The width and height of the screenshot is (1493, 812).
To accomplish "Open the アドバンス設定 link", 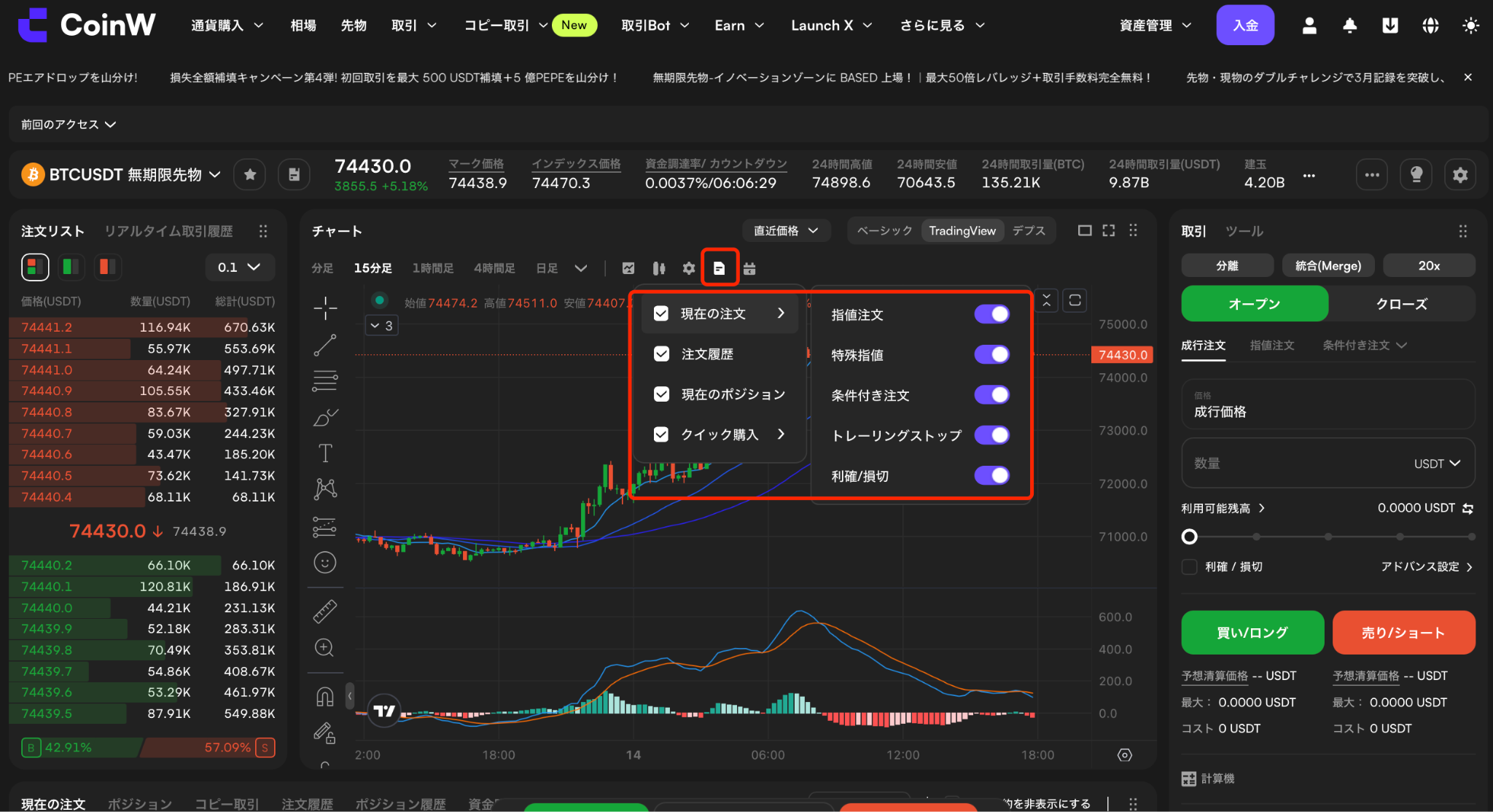I will point(1427,566).
